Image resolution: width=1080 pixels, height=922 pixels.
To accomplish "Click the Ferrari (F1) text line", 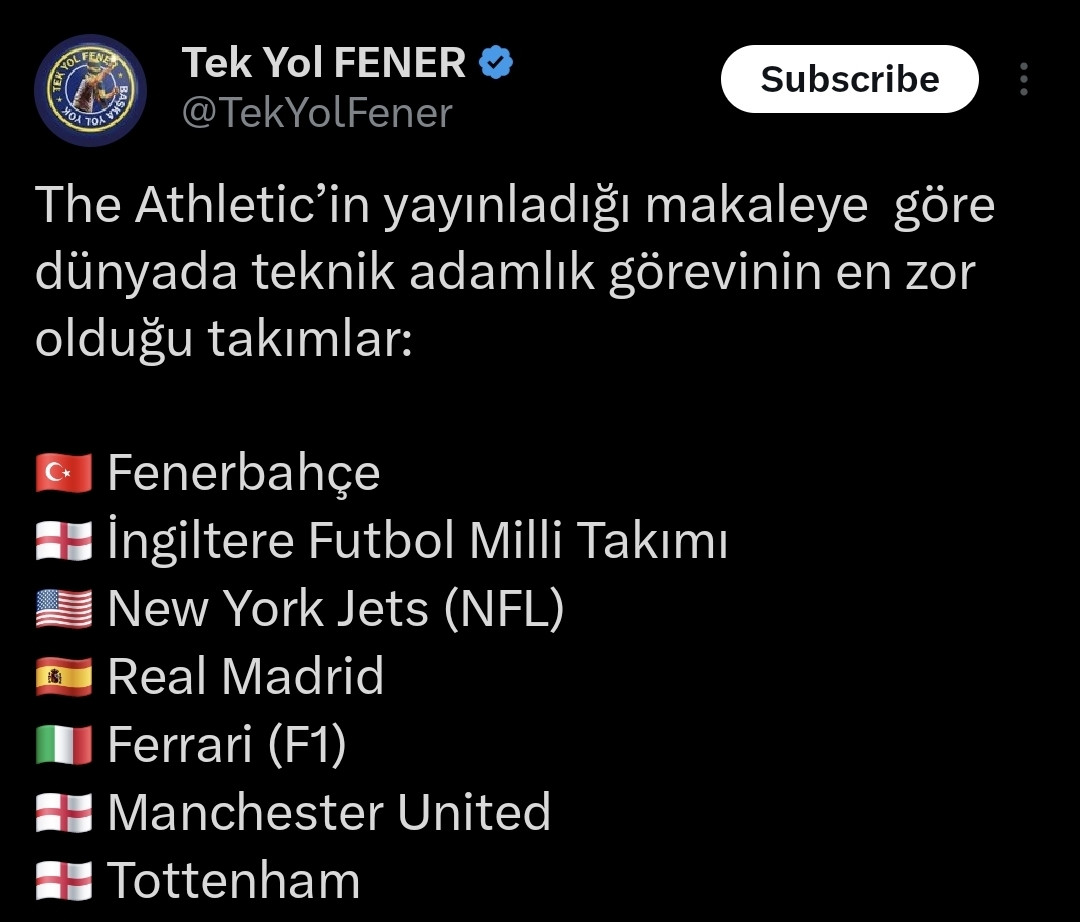I will (x=227, y=745).
